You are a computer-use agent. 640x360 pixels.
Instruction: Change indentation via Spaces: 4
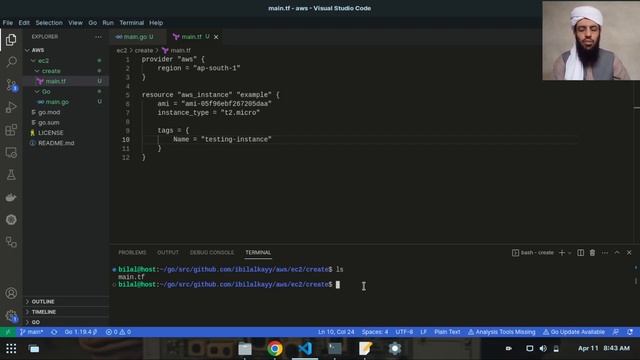click(x=375, y=332)
